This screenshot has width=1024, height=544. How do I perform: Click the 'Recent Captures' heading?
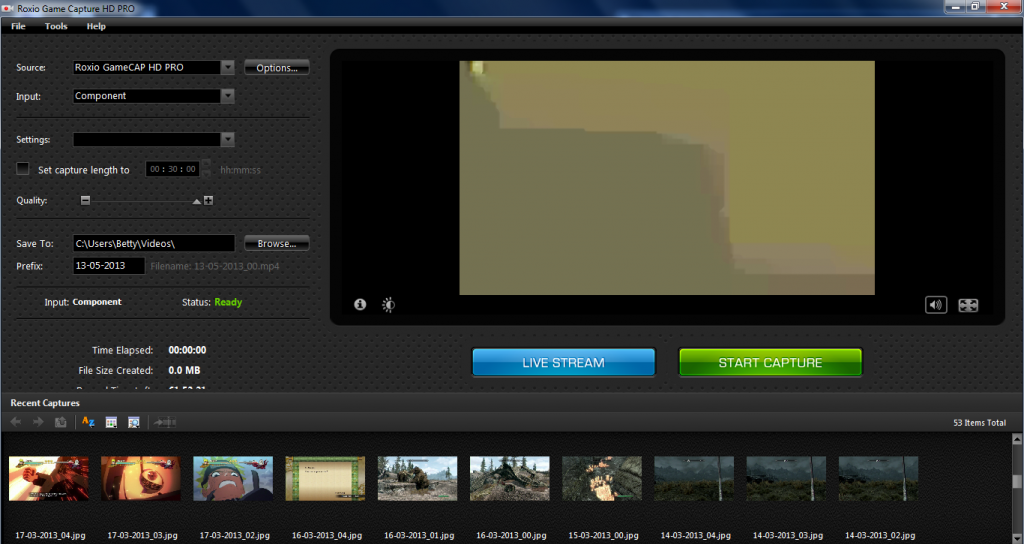(x=45, y=403)
